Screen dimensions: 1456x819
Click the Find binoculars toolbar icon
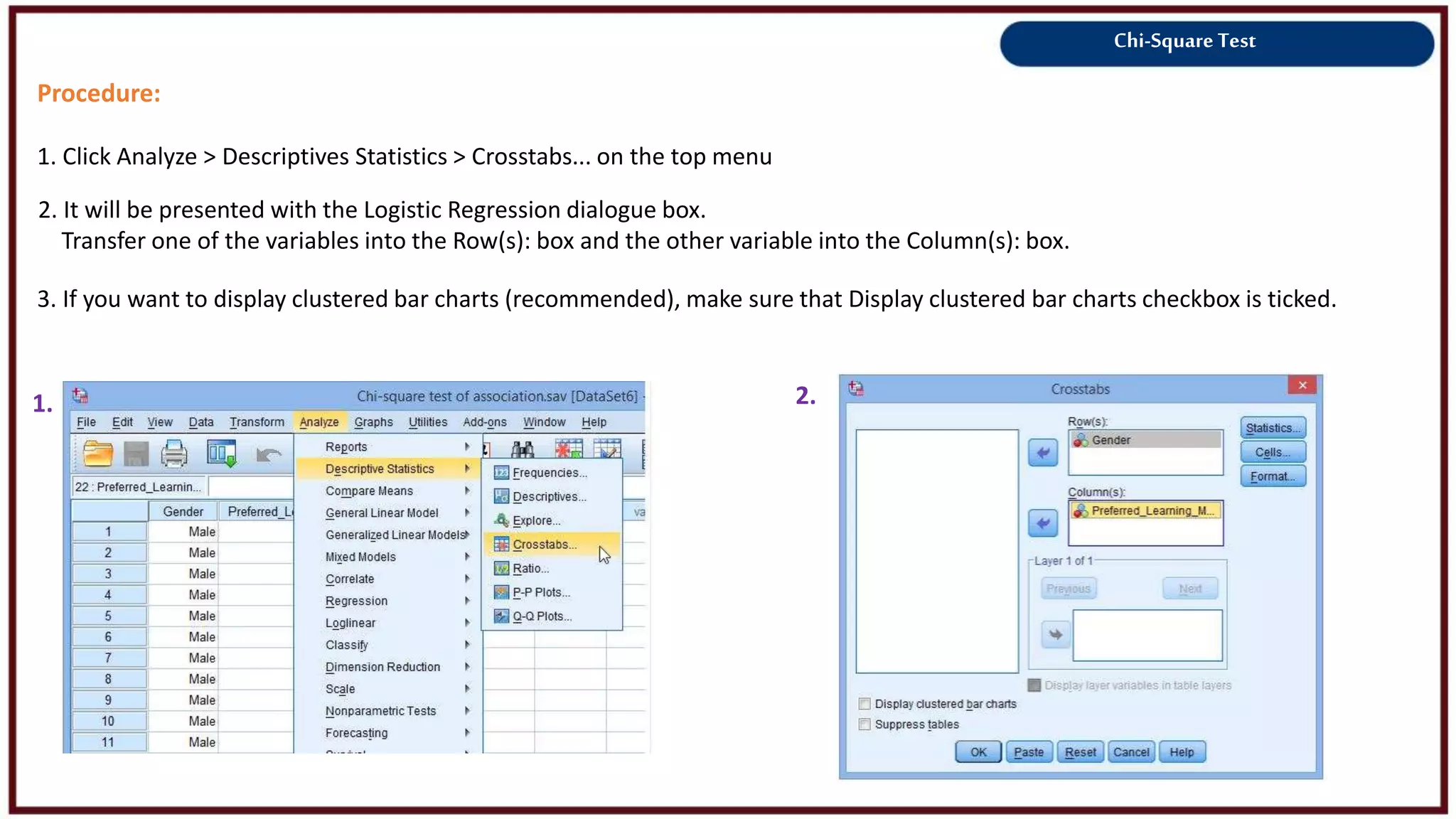[523, 449]
